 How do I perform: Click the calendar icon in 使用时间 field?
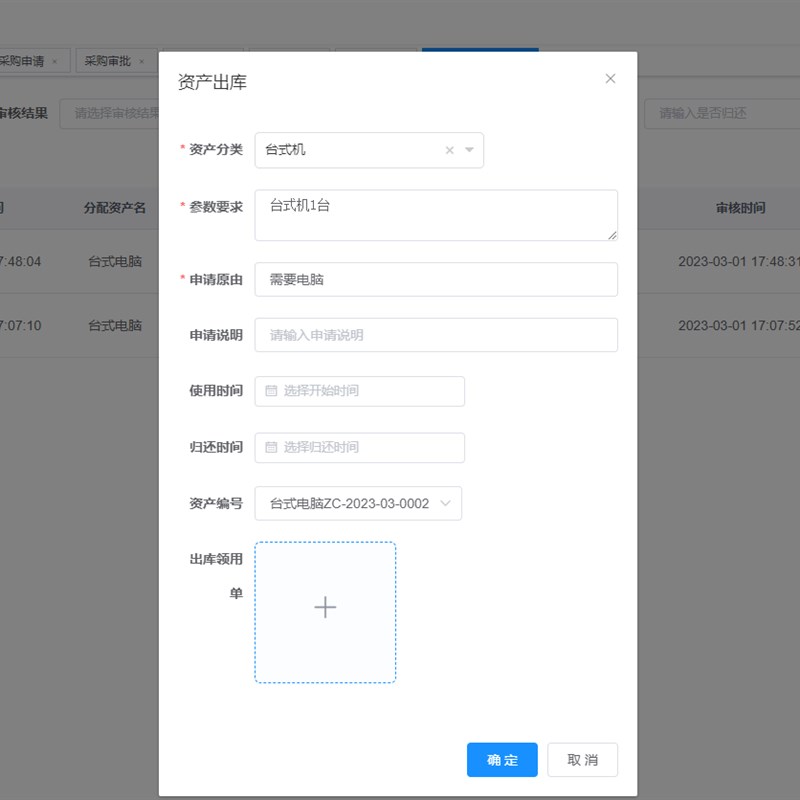[271, 391]
